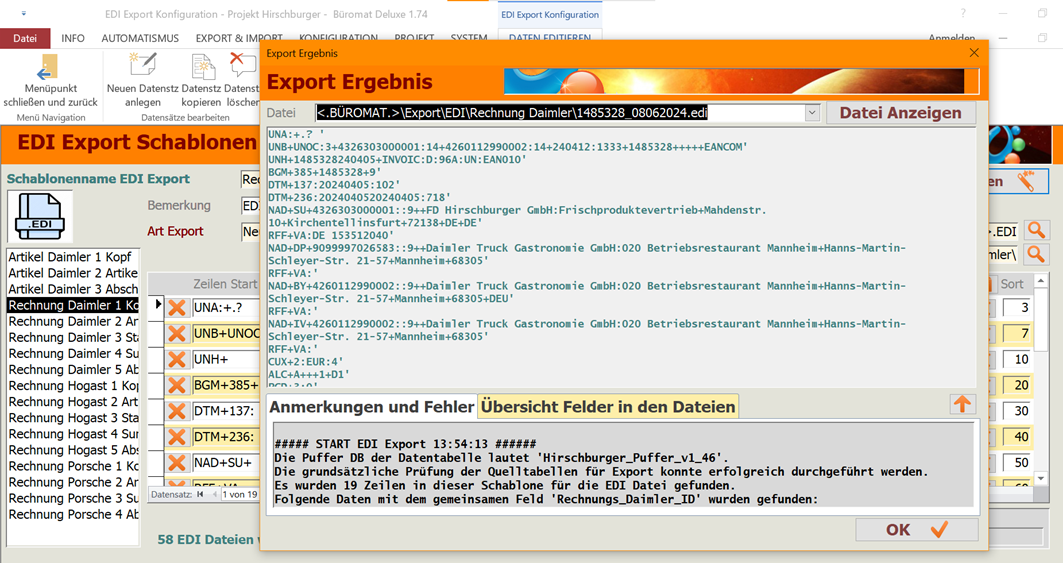Screen dimensions: 1063x563
Task: Close the Export Ergebnis dialog
Action: click(974, 53)
